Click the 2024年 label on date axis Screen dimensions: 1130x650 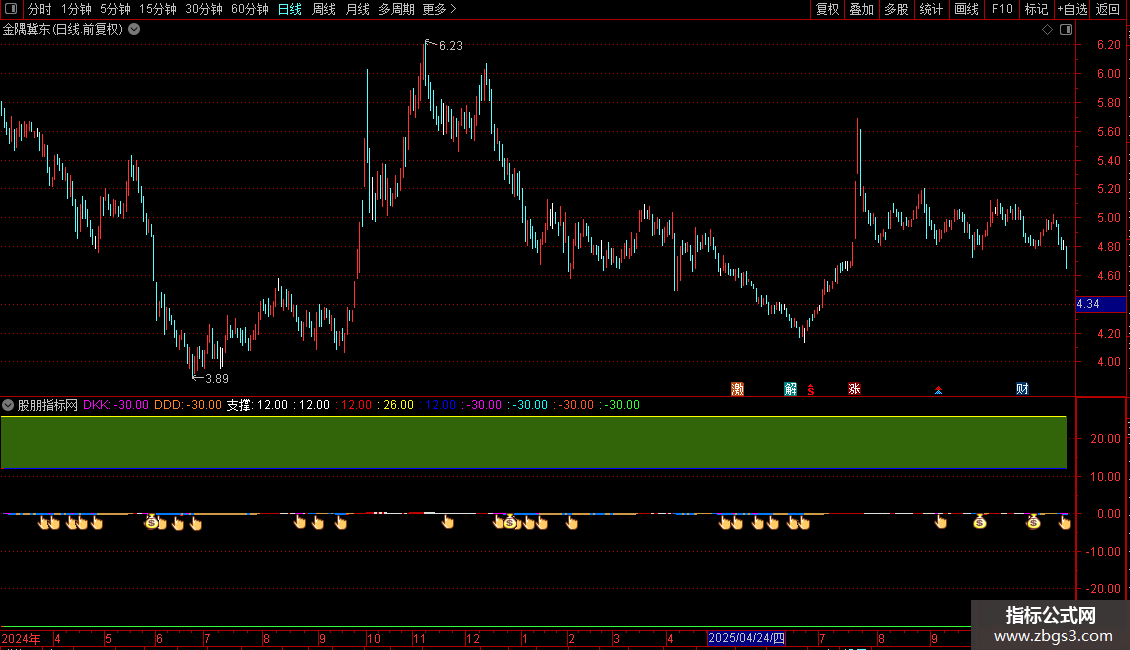[x=21, y=638]
